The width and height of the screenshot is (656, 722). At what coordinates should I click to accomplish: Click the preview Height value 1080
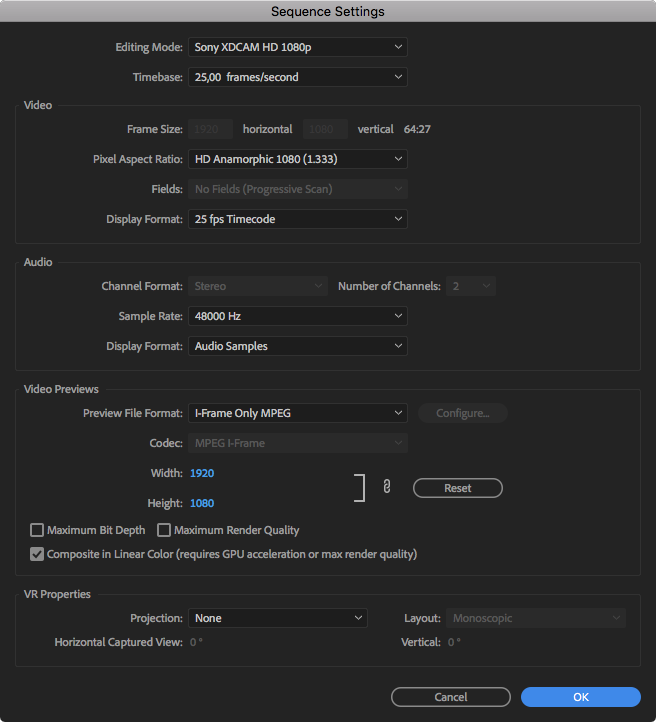click(x=202, y=503)
